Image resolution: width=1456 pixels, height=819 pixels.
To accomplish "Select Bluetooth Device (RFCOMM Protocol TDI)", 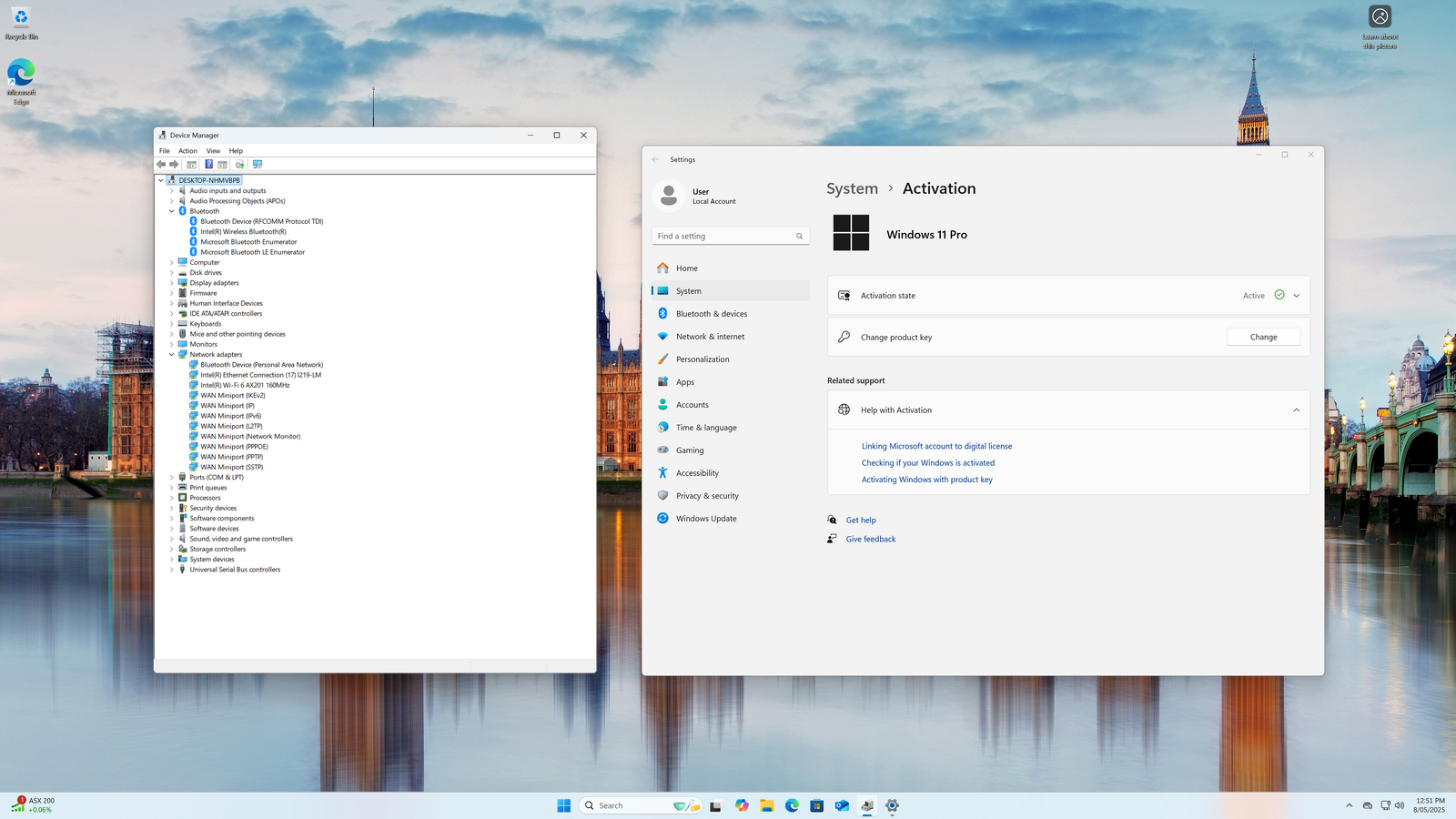I will [x=261, y=222].
